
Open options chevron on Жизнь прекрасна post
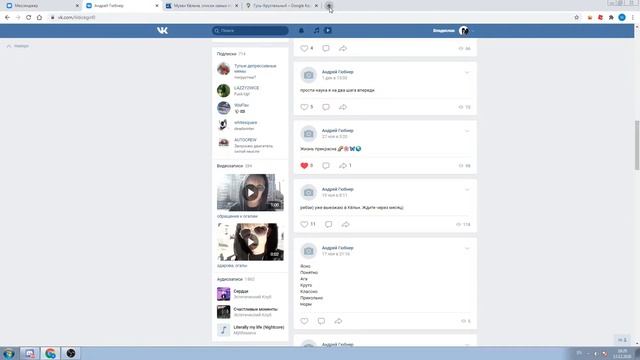(467, 131)
